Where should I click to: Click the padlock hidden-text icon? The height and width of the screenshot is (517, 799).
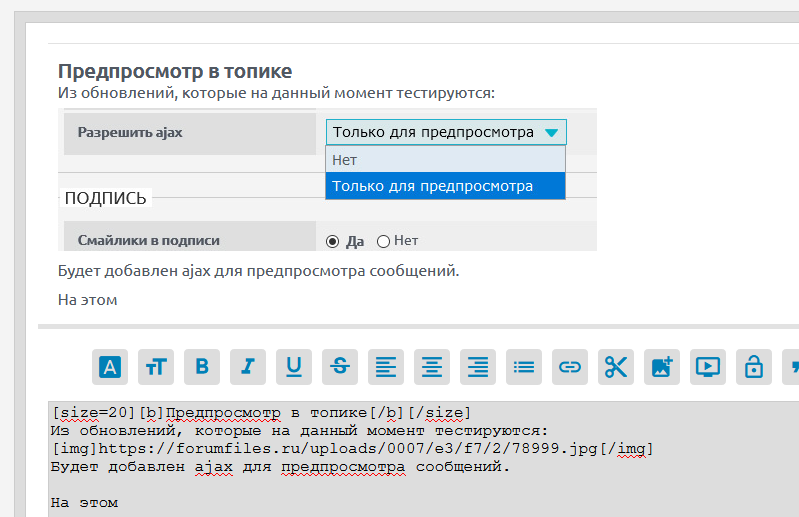coord(754,367)
